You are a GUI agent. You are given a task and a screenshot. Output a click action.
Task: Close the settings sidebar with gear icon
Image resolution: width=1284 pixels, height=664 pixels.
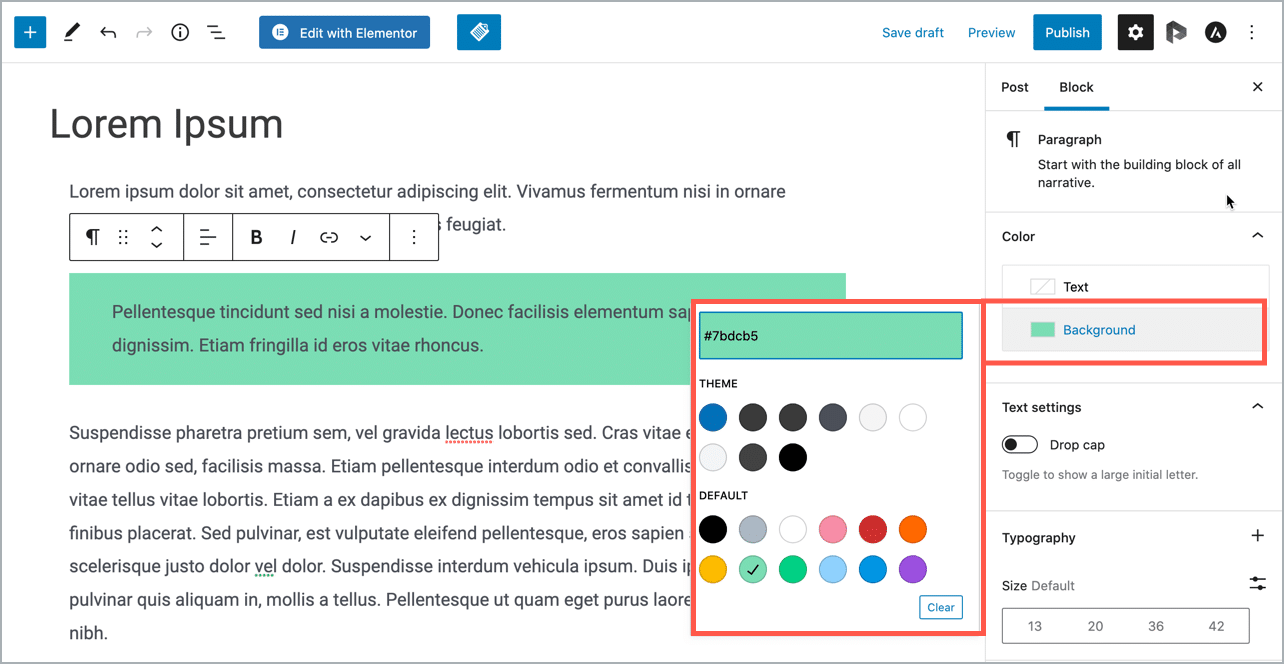pyautogui.click(x=1135, y=31)
